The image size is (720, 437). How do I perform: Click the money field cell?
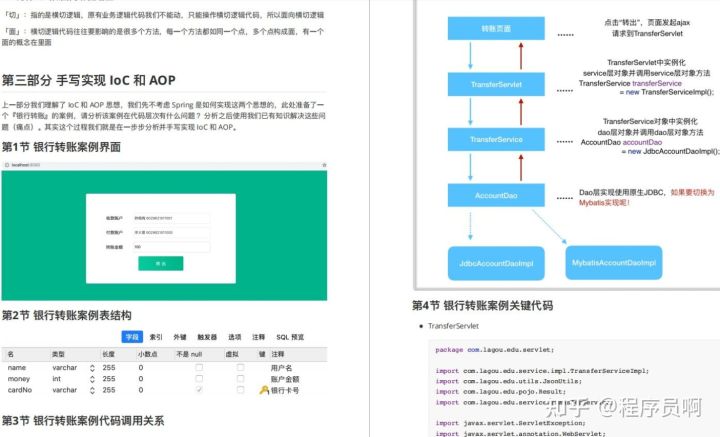[19, 379]
